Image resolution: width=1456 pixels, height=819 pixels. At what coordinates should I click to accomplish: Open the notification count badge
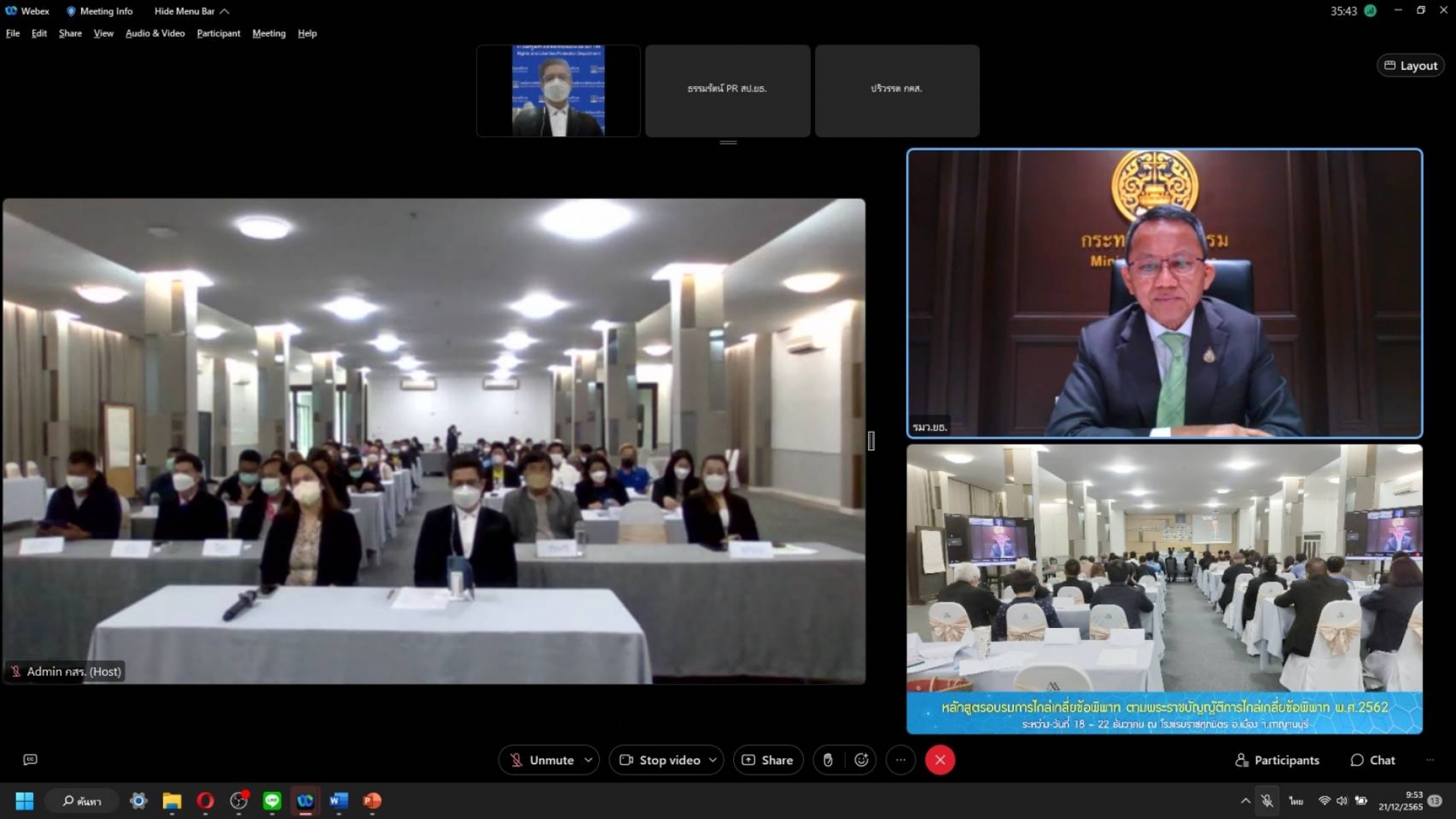click(1435, 801)
